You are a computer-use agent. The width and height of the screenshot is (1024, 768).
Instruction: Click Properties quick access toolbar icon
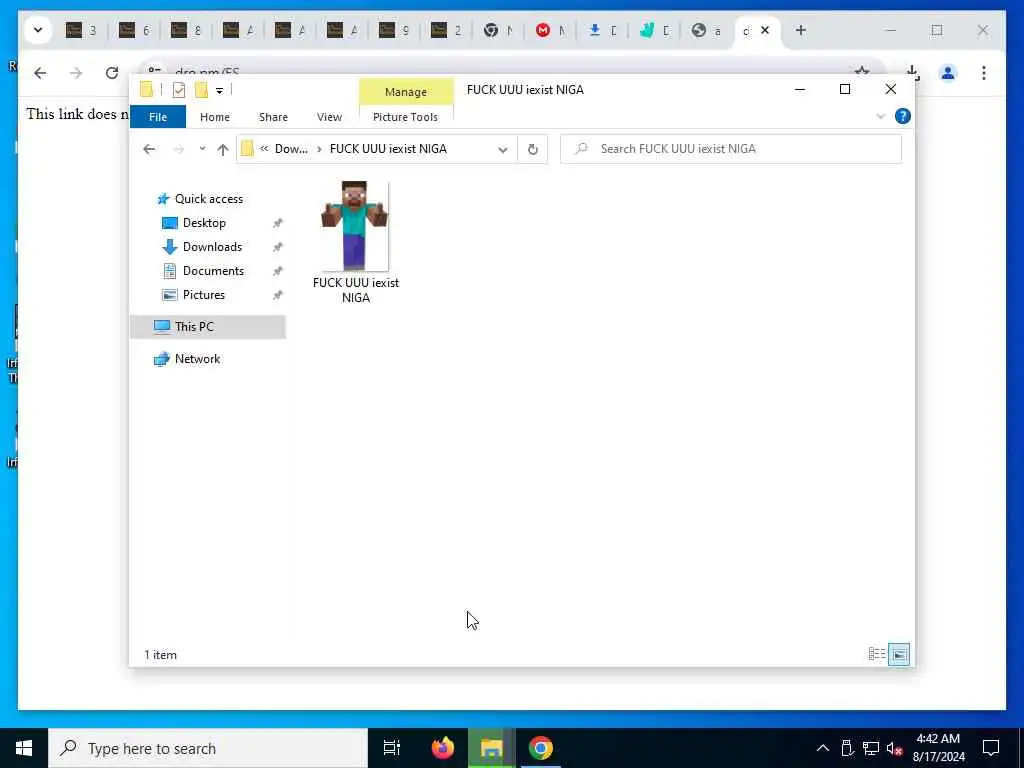coord(178,90)
